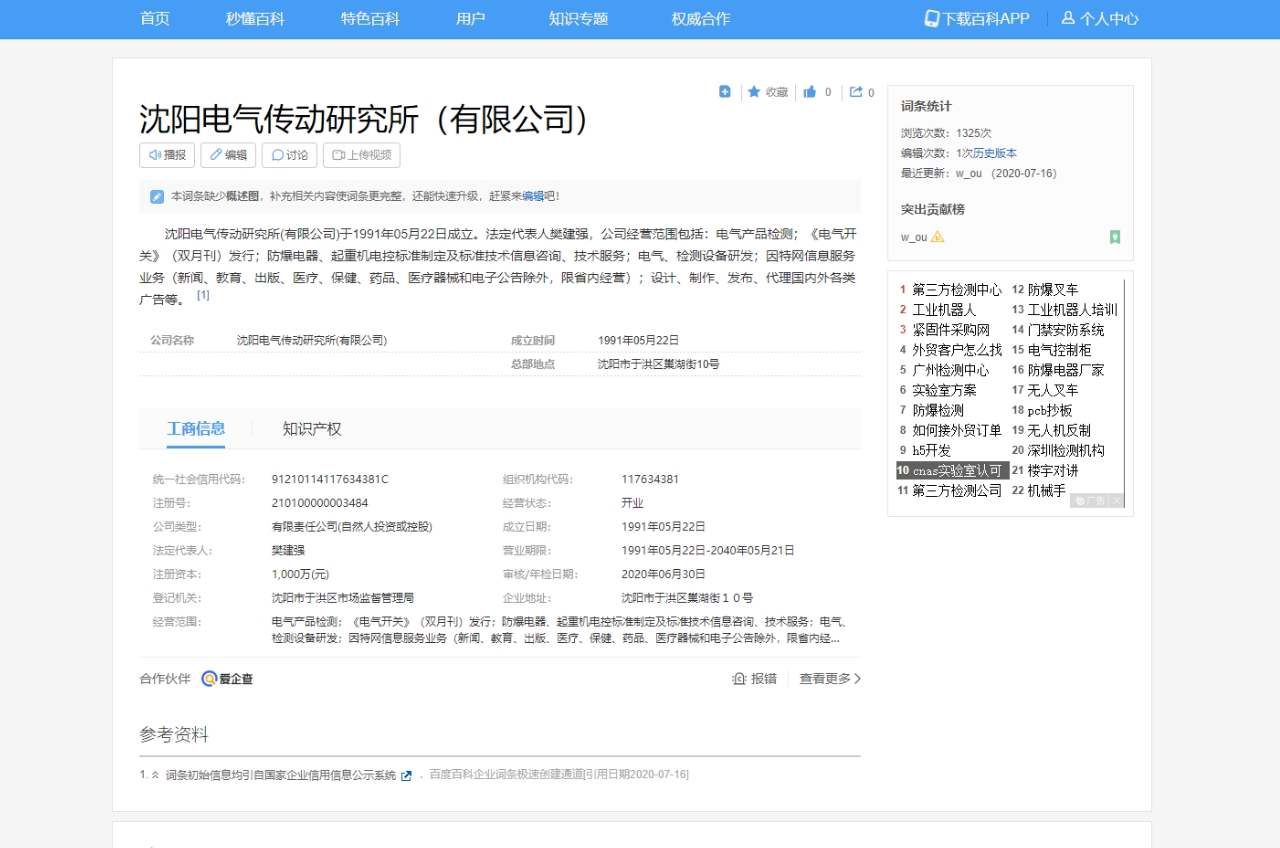This screenshot has width=1280, height=848.
Task: Open reference link external arrow icon
Action: coord(404,774)
